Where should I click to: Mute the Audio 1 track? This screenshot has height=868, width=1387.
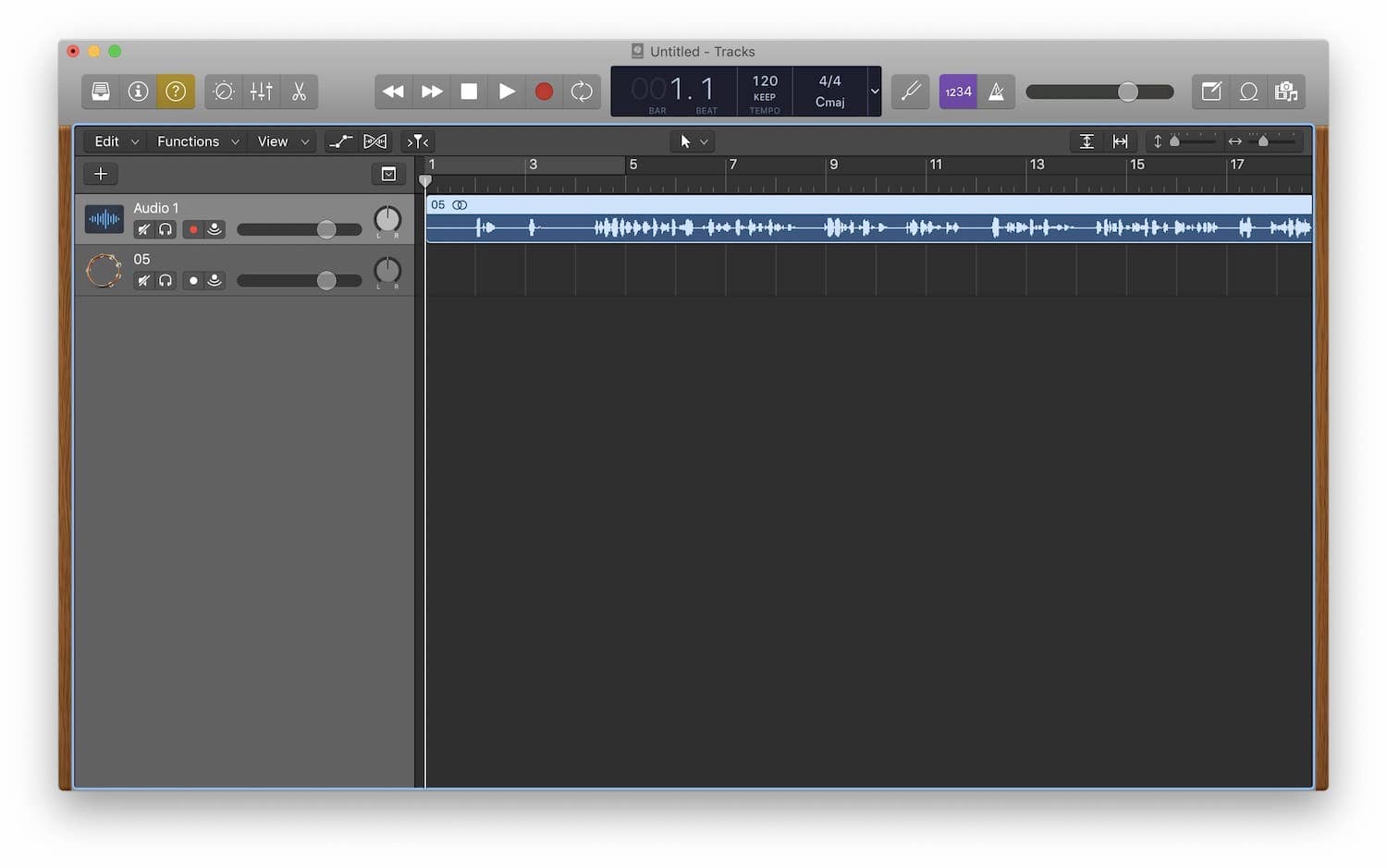(x=143, y=229)
